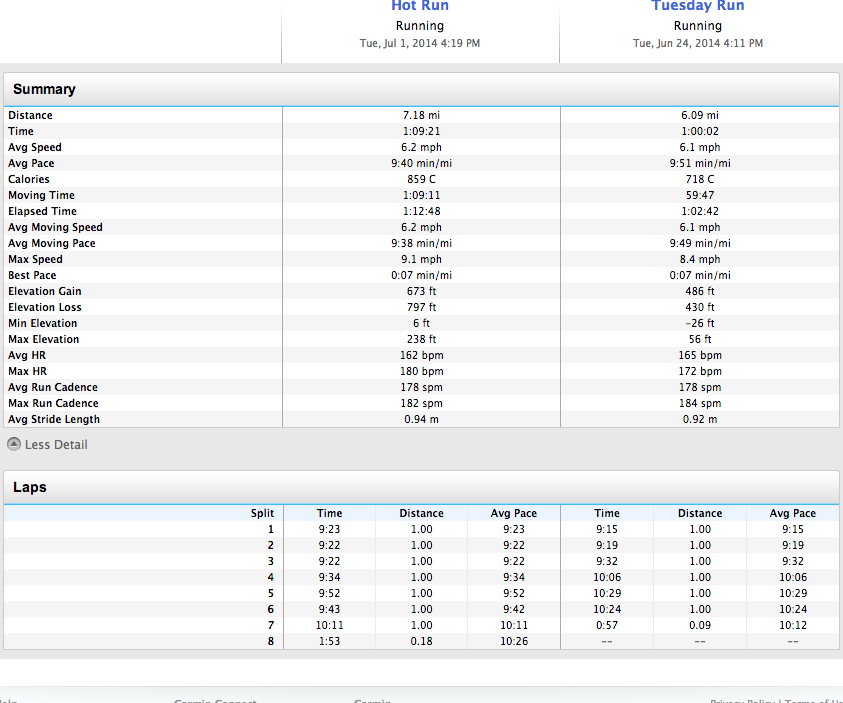
Task: Click the Elapsed Time value 1:02:42
Action: point(699,211)
